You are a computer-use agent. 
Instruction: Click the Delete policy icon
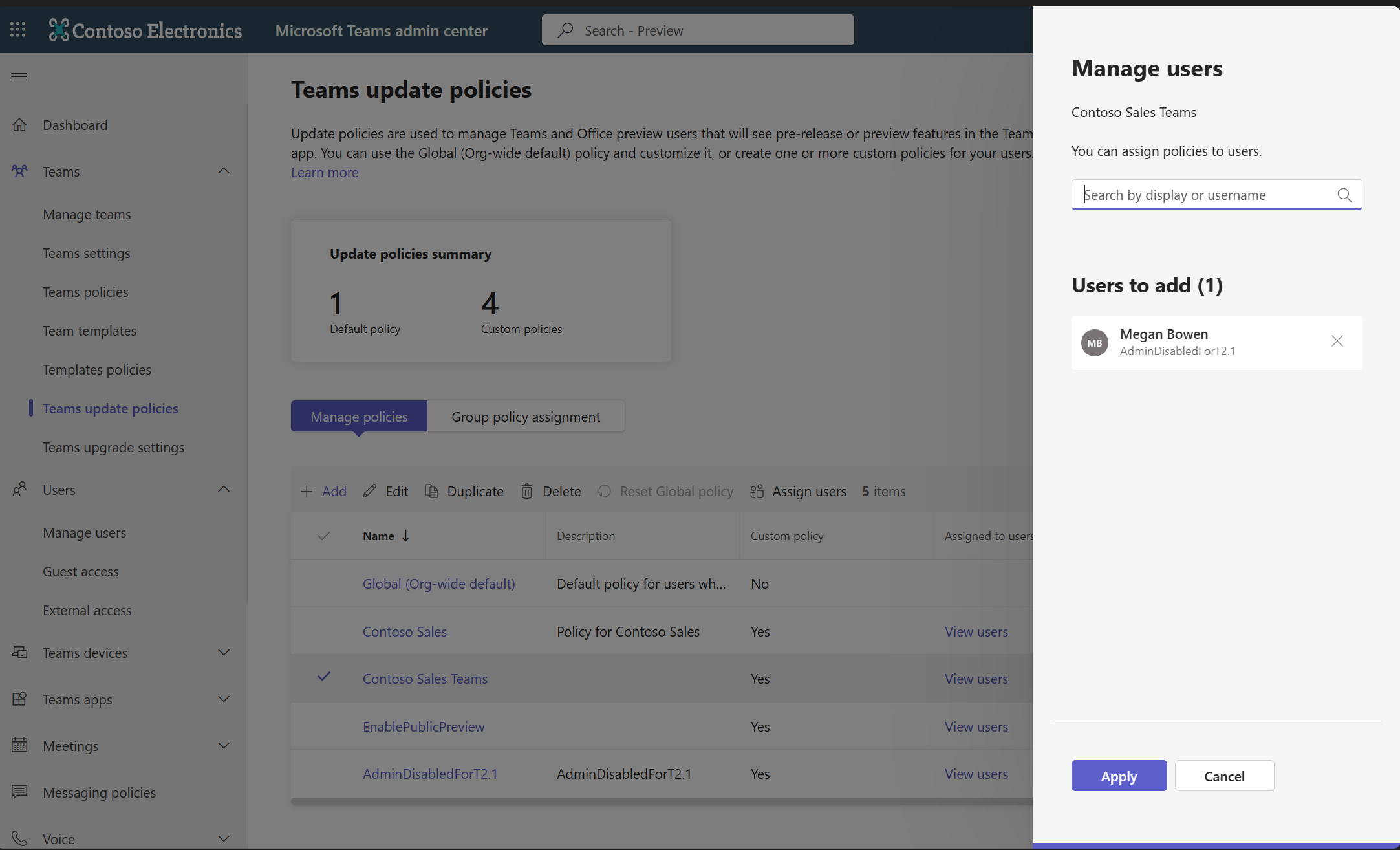[x=527, y=491]
